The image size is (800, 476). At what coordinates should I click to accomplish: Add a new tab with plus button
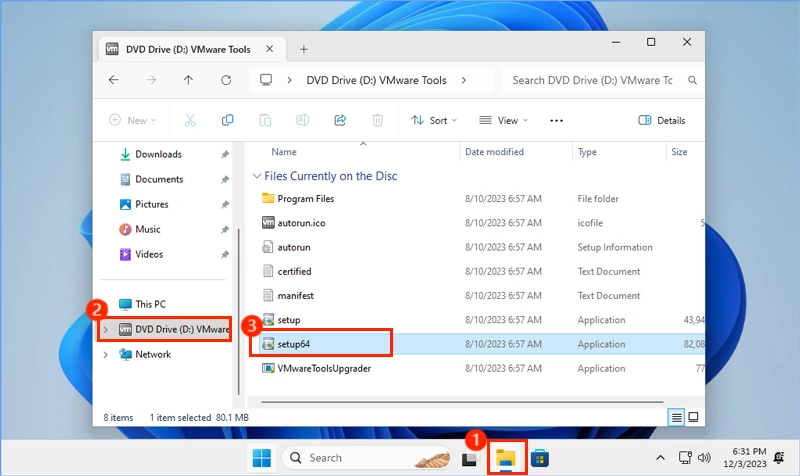(x=304, y=49)
